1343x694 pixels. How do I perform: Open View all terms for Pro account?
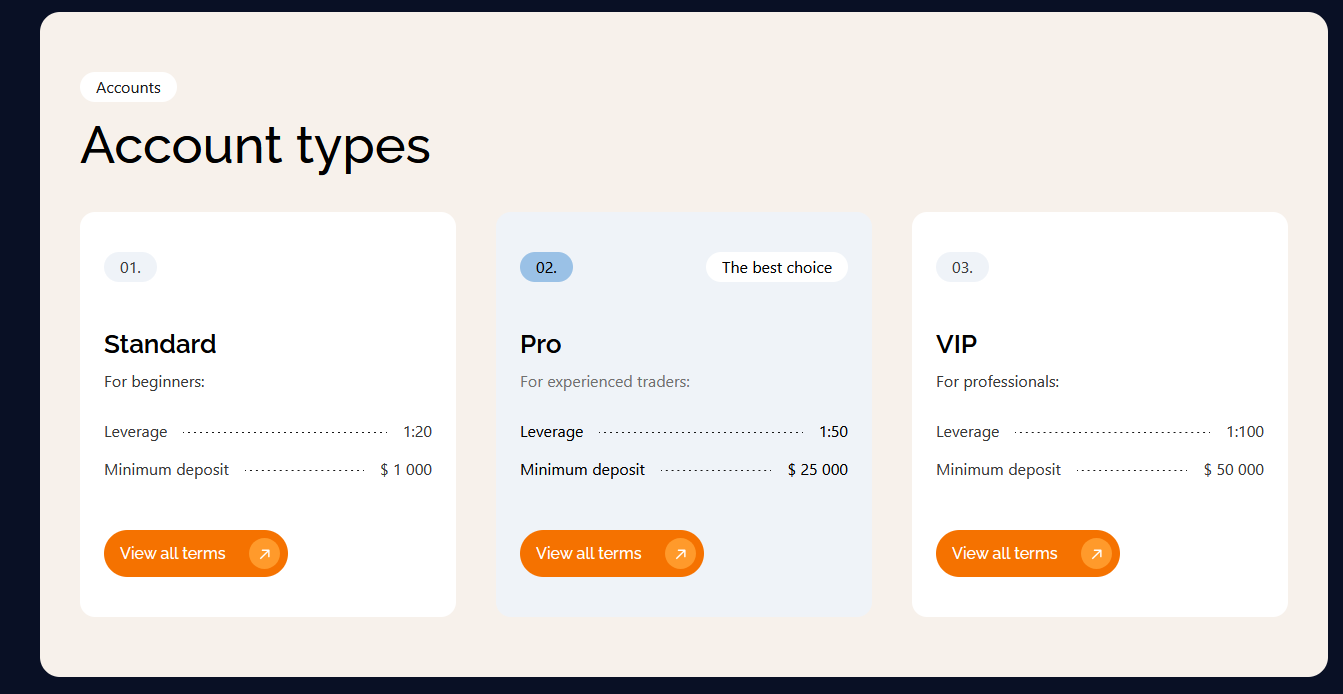click(x=590, y=553)
